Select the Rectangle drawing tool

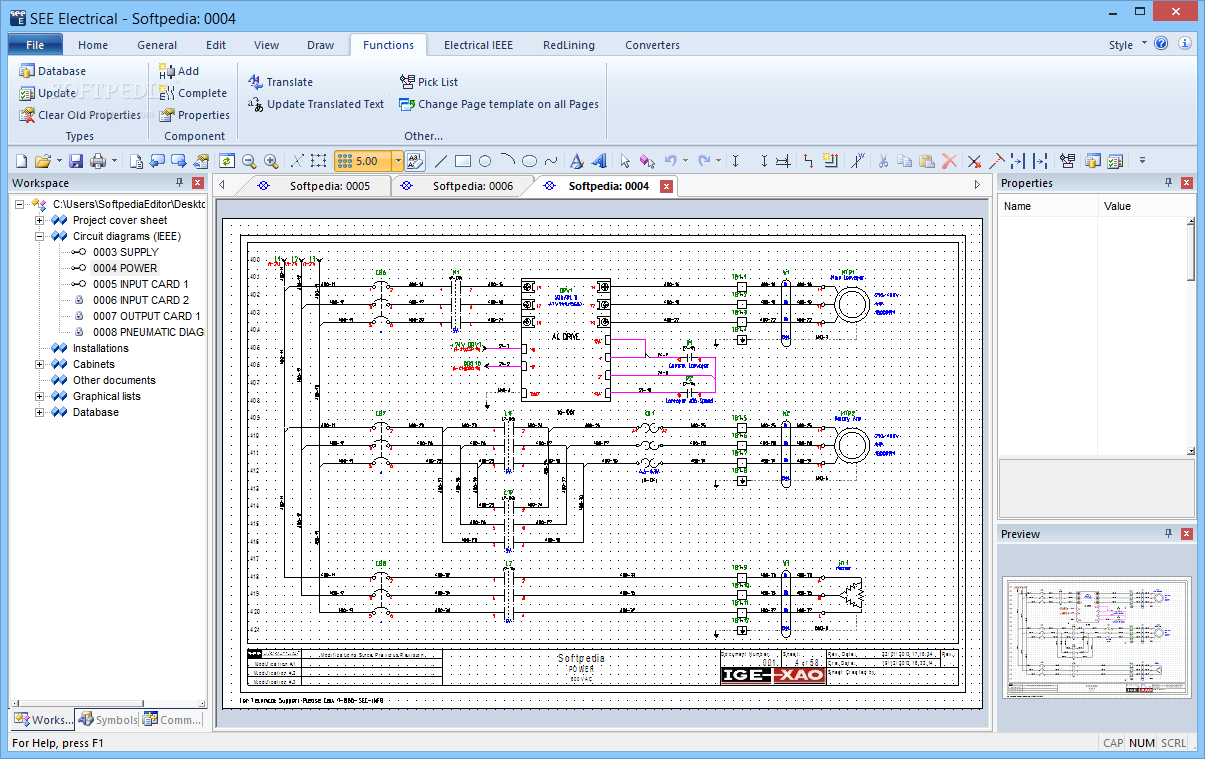coord(463,161)
